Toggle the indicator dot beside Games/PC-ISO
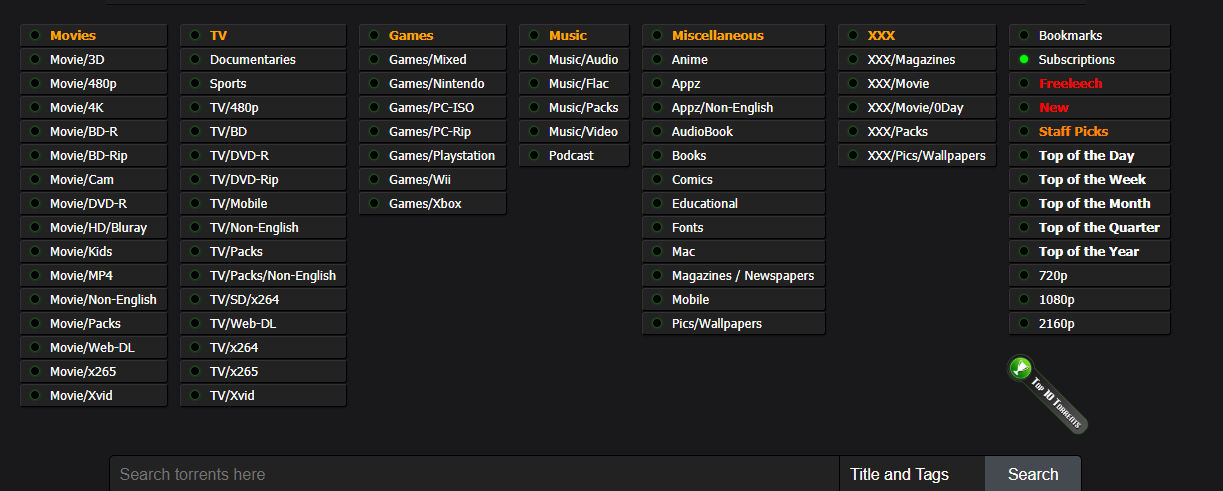This screenshot has height=491, width=1223. (x=374, y=108)
